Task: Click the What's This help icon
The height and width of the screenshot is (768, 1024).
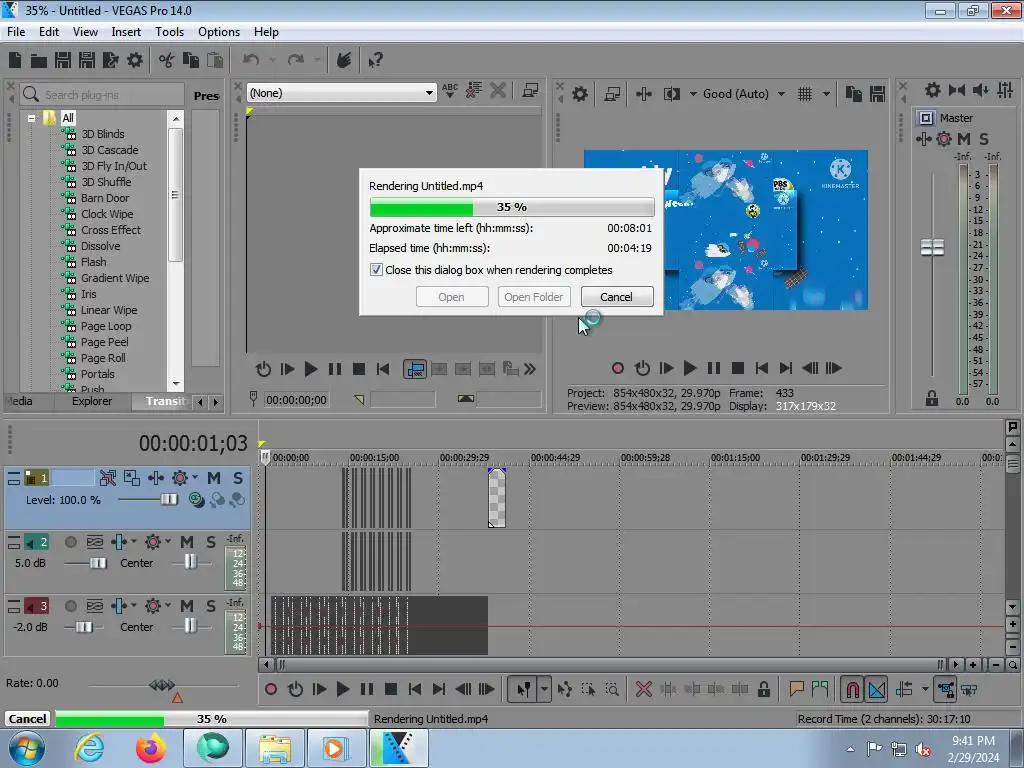Action: [x=376, y=60]
